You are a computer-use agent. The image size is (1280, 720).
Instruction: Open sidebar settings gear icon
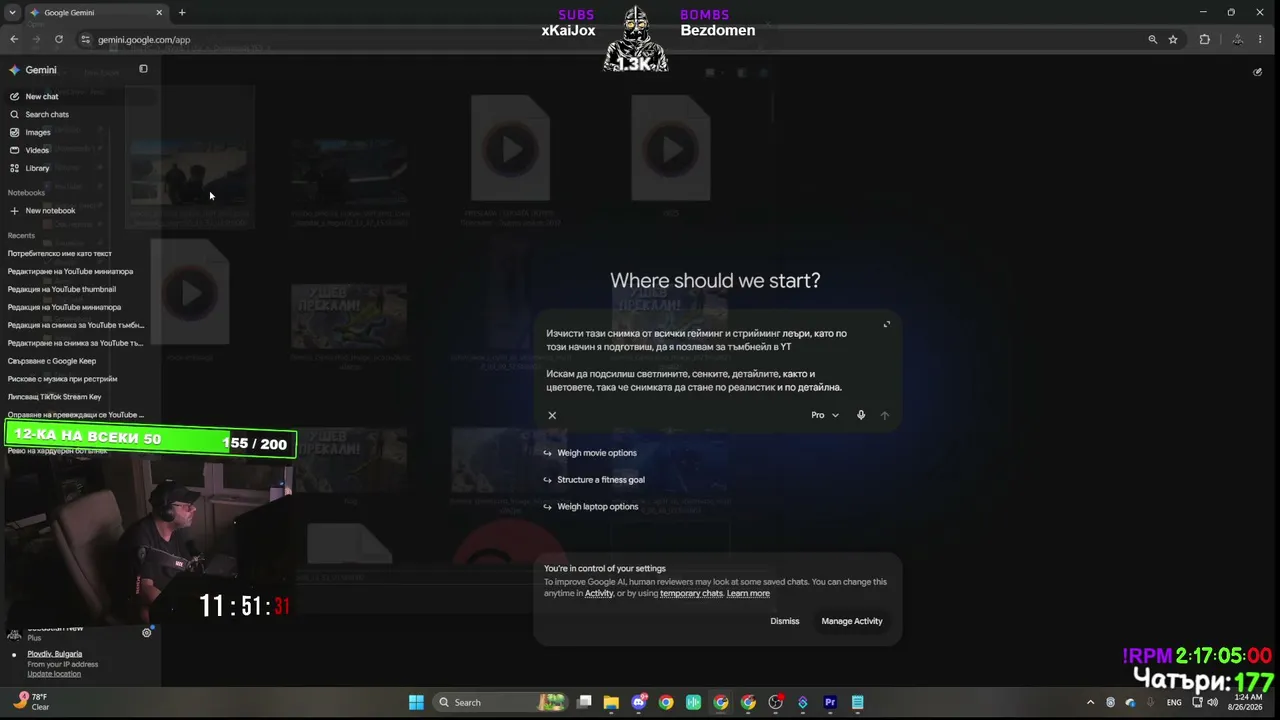[147, 632]
